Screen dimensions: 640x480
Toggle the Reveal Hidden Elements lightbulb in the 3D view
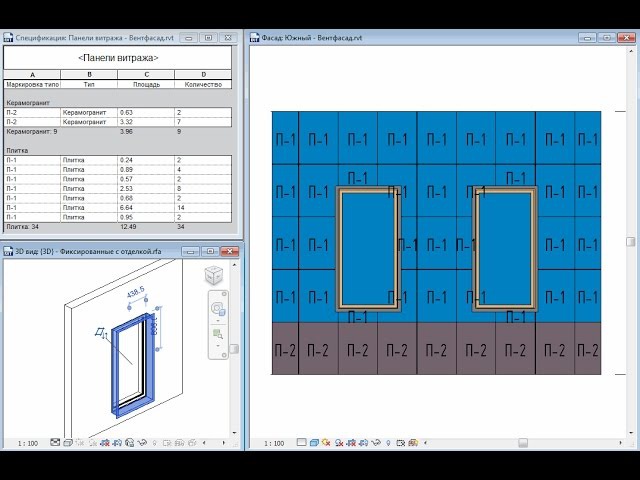(154, 443)
